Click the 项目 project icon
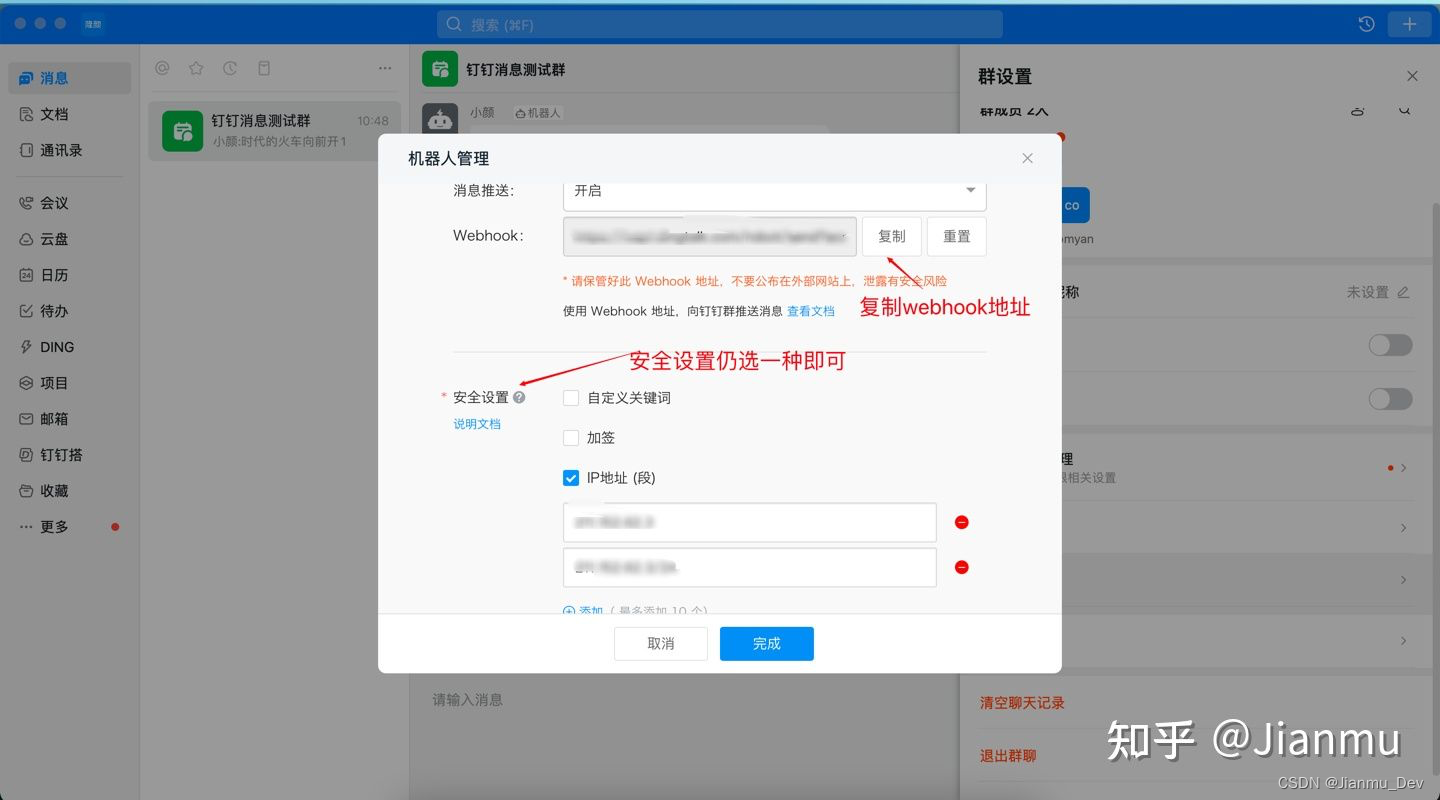The width and height of the screenshot is (1440, 800). coord(26,383)
